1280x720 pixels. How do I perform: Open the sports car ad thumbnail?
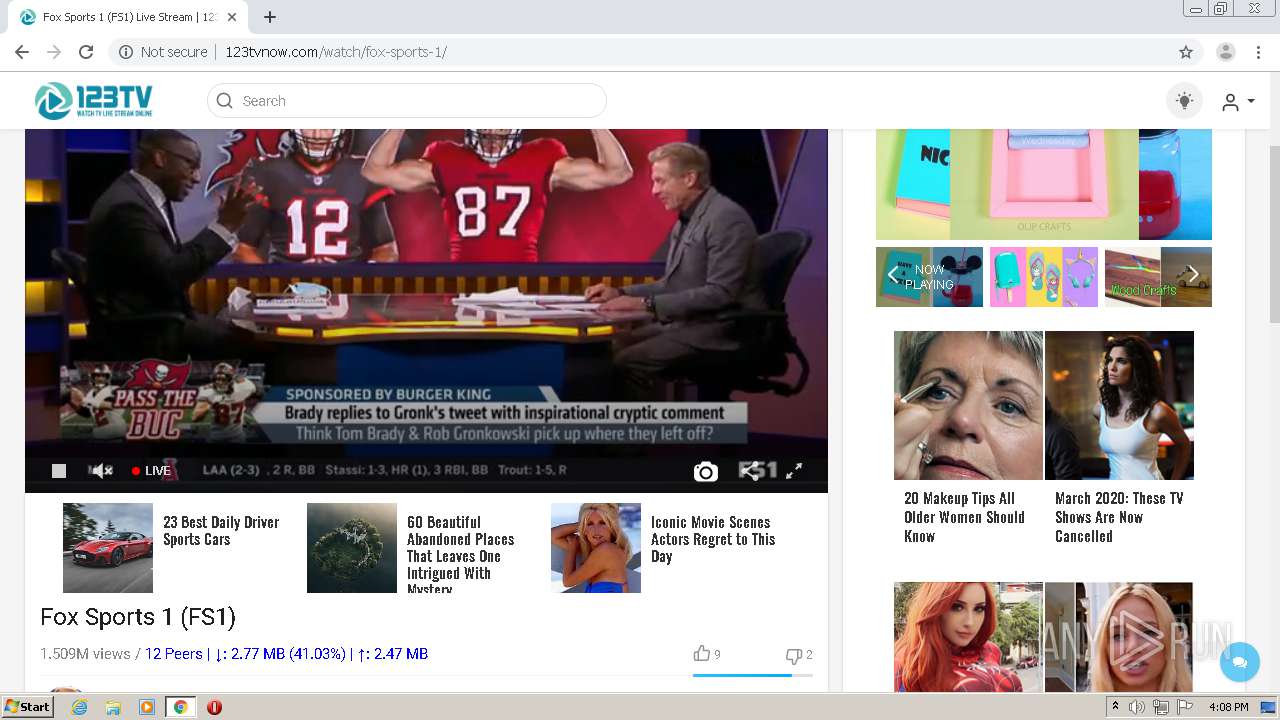[x=108, y=548]
